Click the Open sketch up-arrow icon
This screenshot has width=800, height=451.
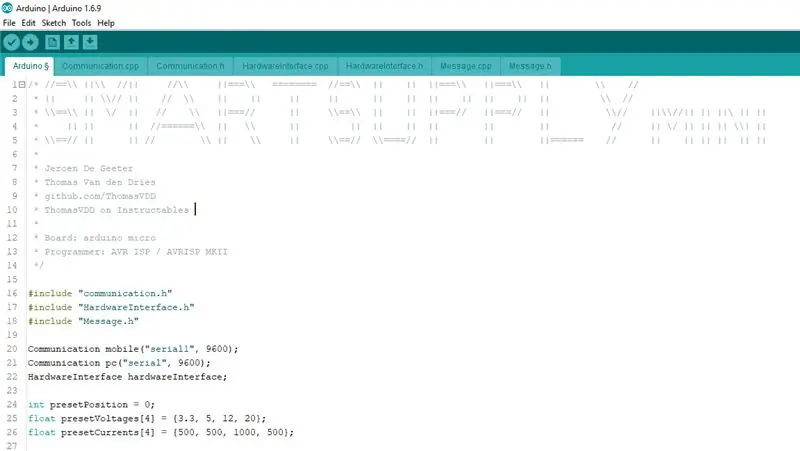click(71, 42)
